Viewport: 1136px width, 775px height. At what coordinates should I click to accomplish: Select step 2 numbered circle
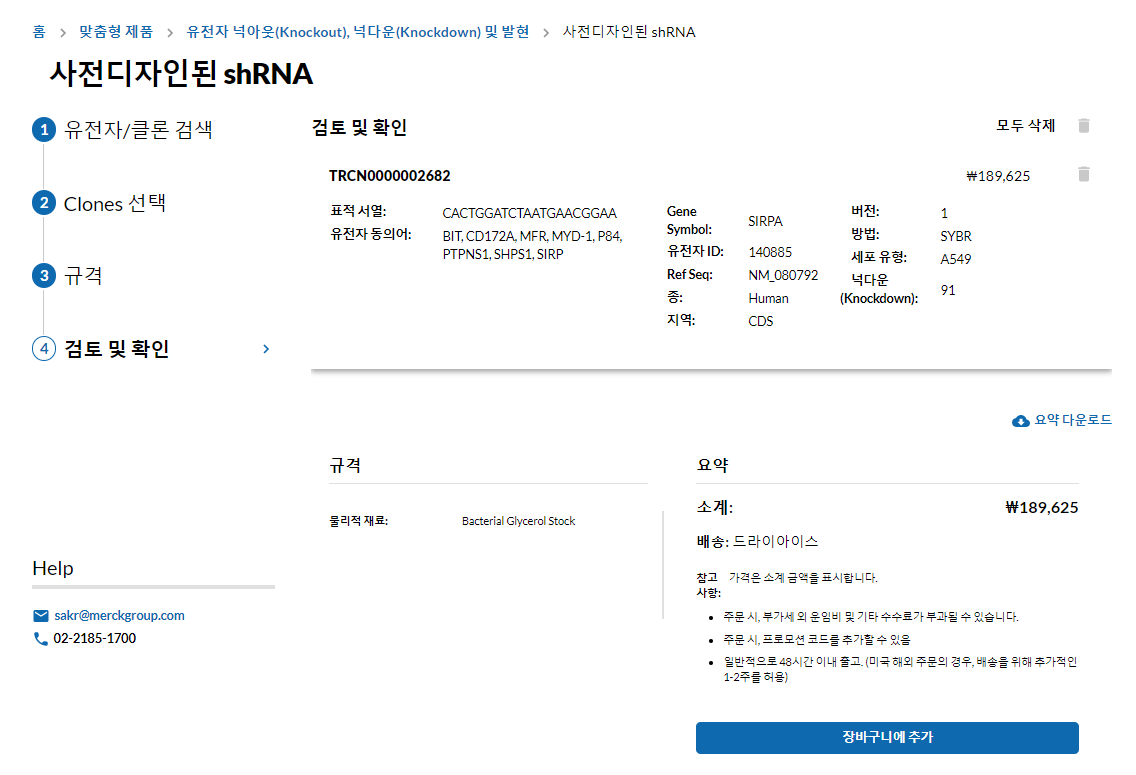pos(44,204)
